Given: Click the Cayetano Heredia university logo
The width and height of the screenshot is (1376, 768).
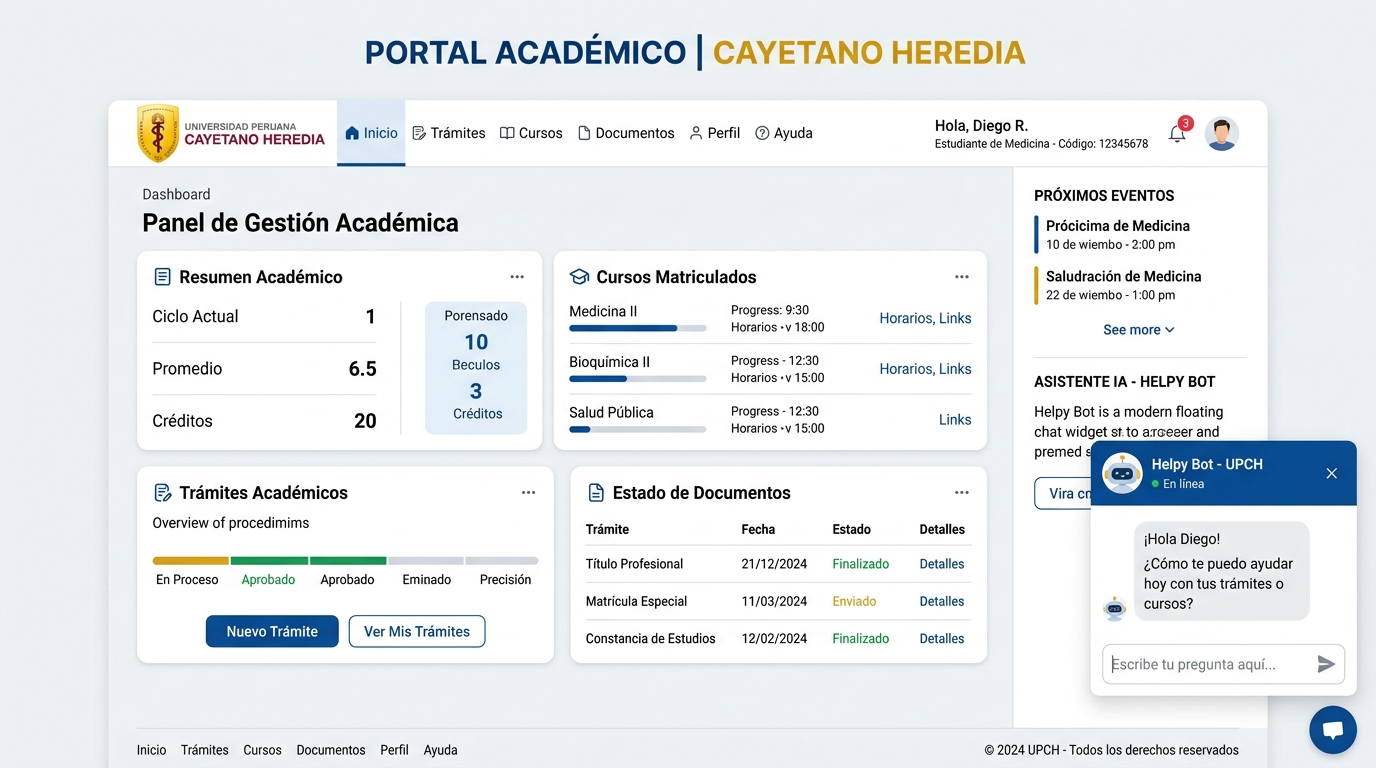Looking at the screenshot, I should coord(231,133).
